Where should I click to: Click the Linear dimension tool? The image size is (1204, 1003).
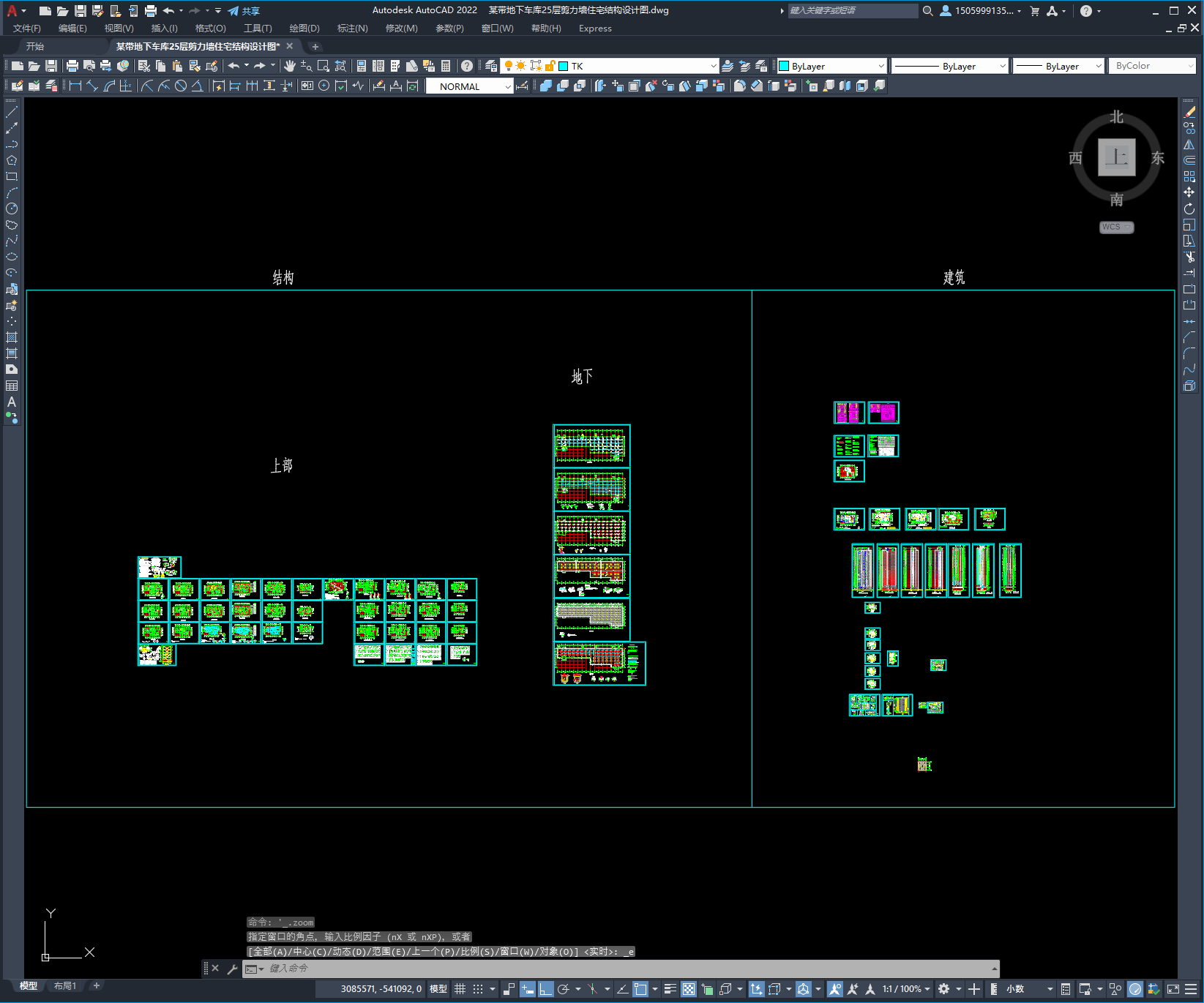coord(75,86)
